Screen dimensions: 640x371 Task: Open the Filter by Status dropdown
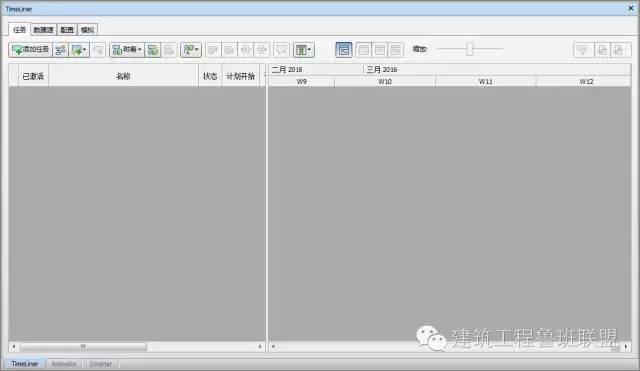point(584,50)
